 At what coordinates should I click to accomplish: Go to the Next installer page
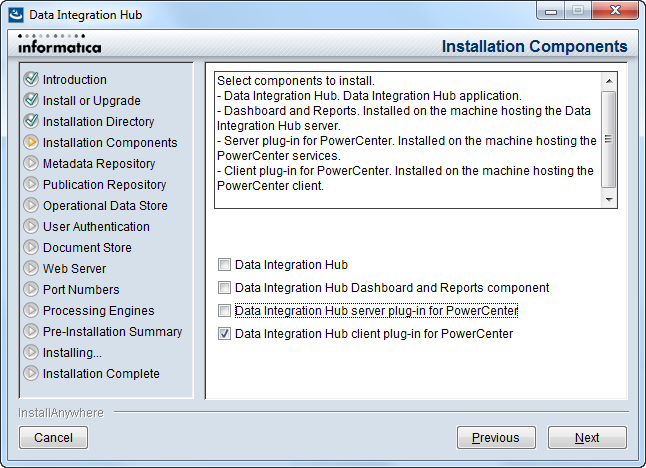(x=587, y=438)
